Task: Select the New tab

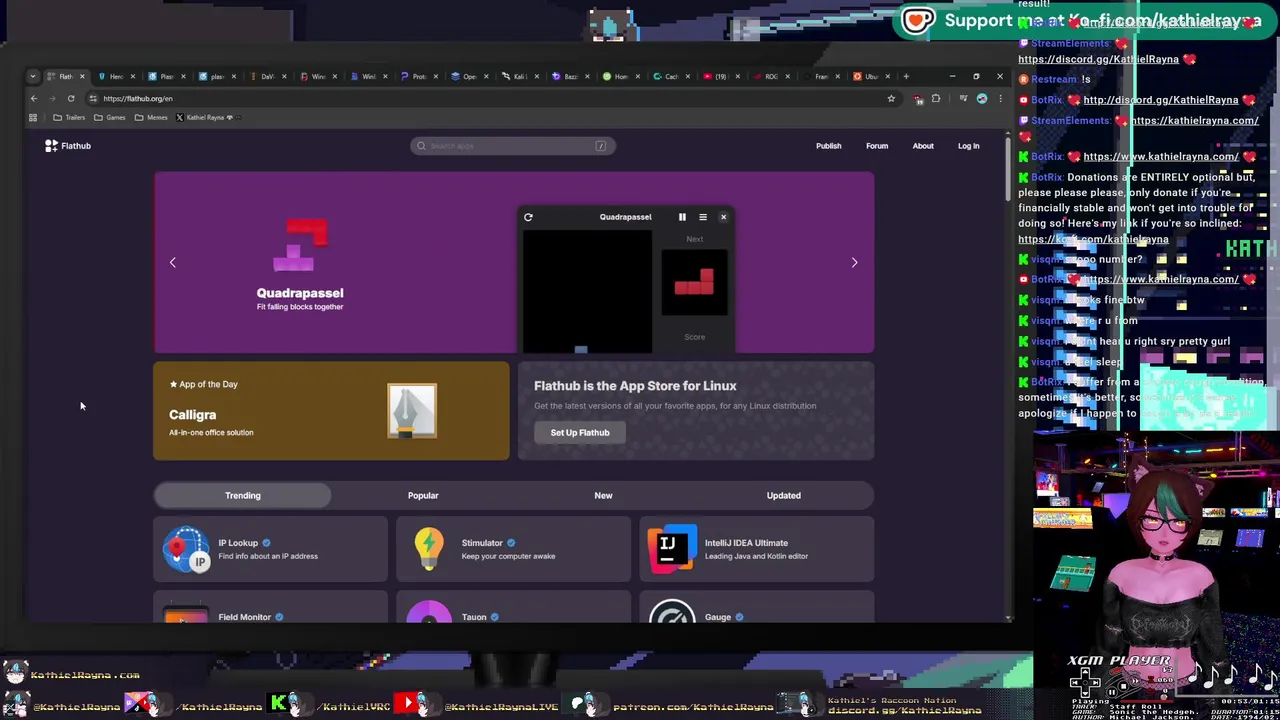Action: 603,495
